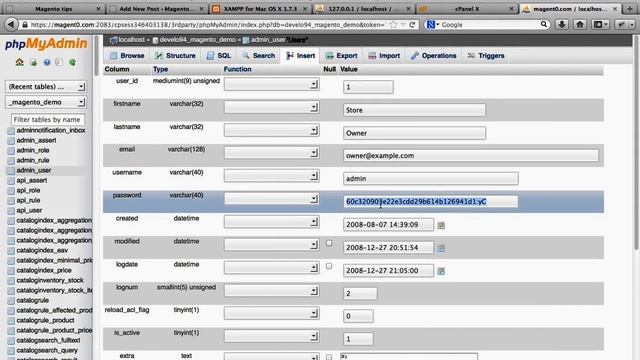Click the email value field
Screen dimensions: 640x360
[x=471, y=156]
